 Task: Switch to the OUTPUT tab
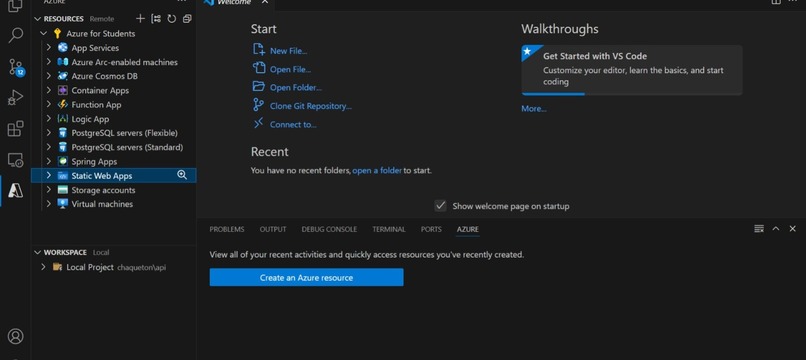coord(273,229)
